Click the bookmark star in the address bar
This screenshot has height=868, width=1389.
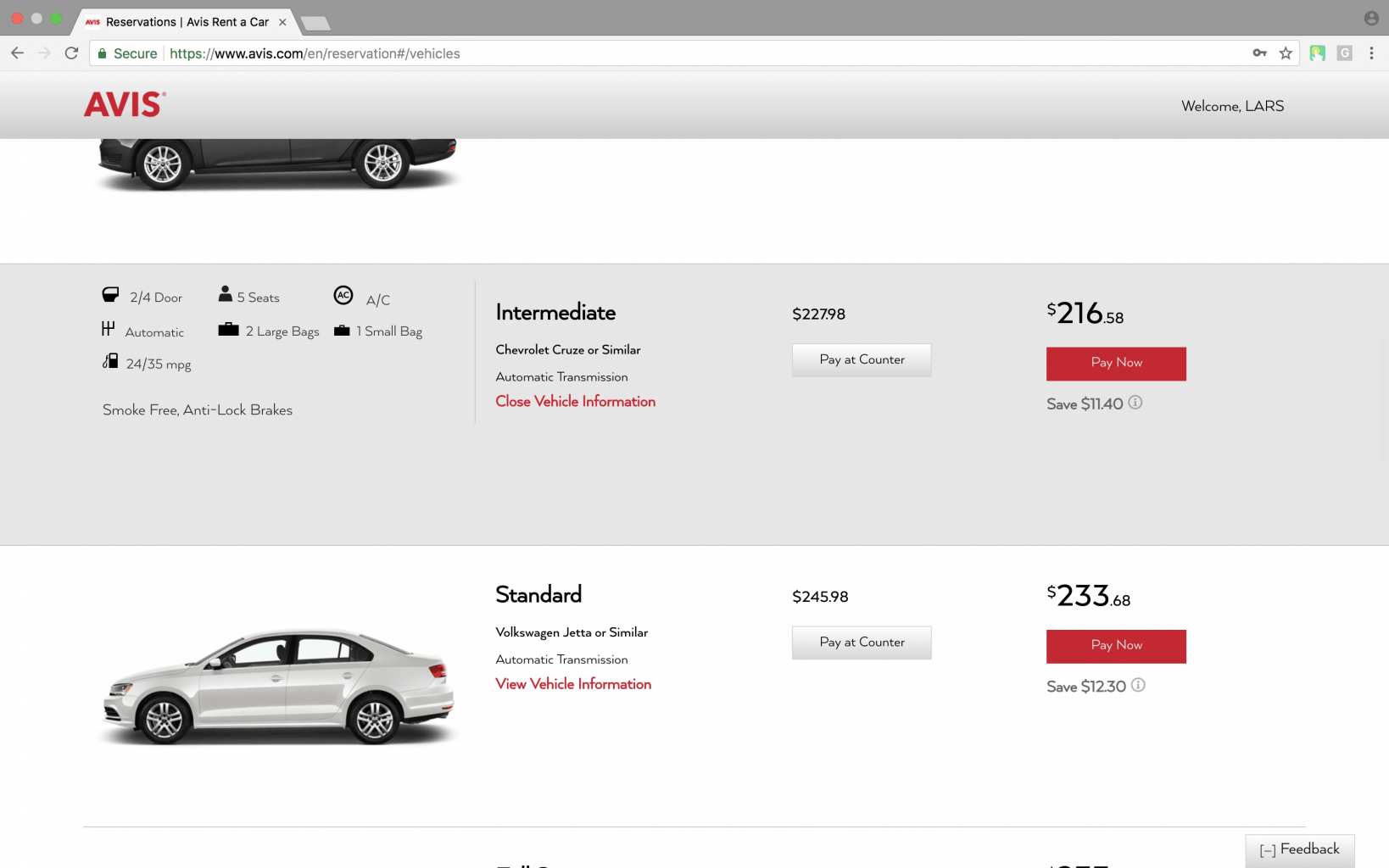[1286, 53]
